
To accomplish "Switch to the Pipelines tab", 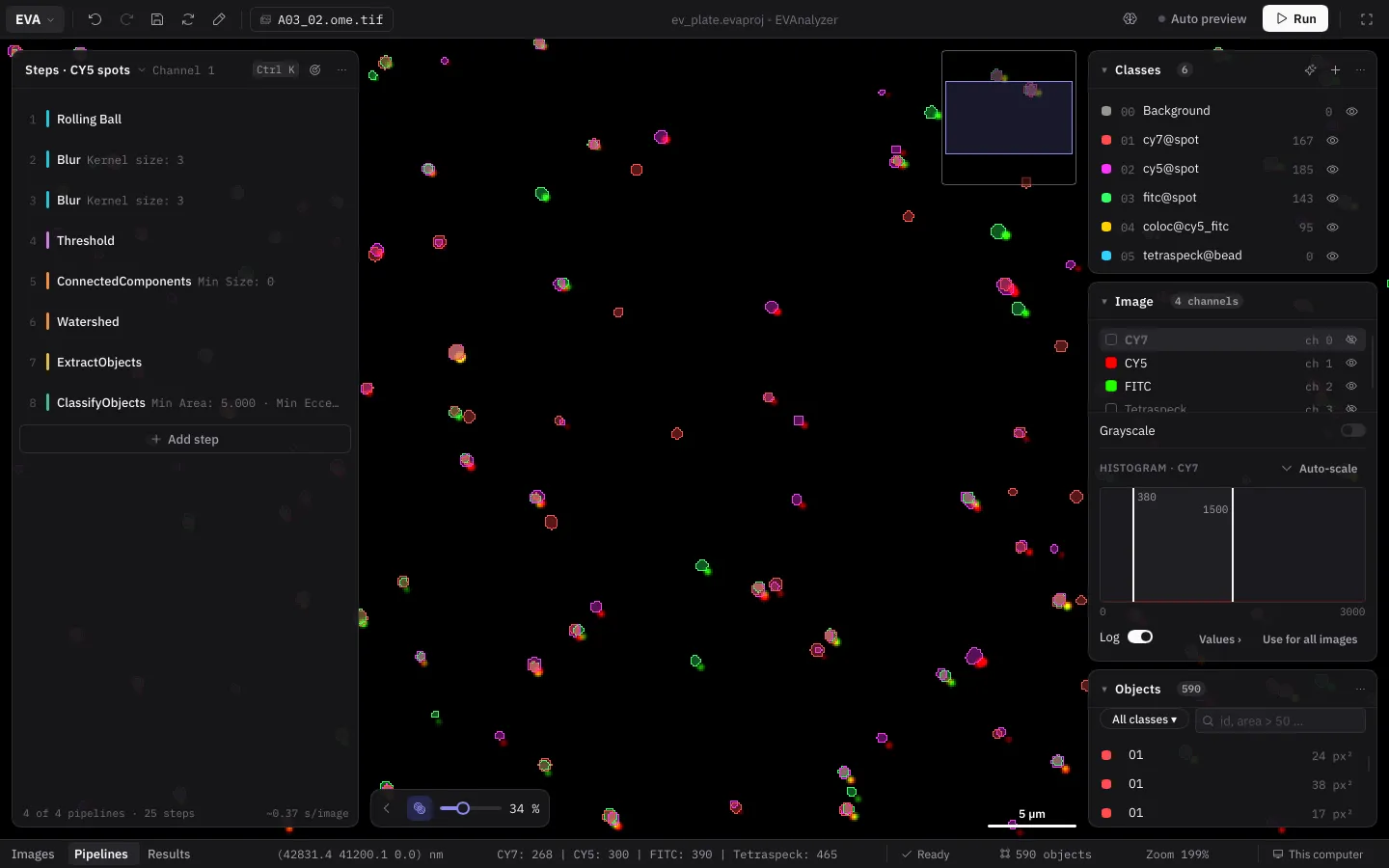I will 101,854.
